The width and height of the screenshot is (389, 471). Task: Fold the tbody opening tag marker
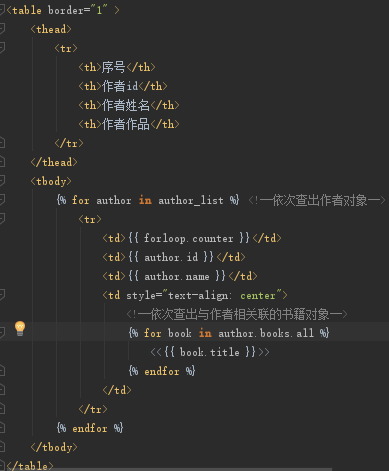point(2,181)
